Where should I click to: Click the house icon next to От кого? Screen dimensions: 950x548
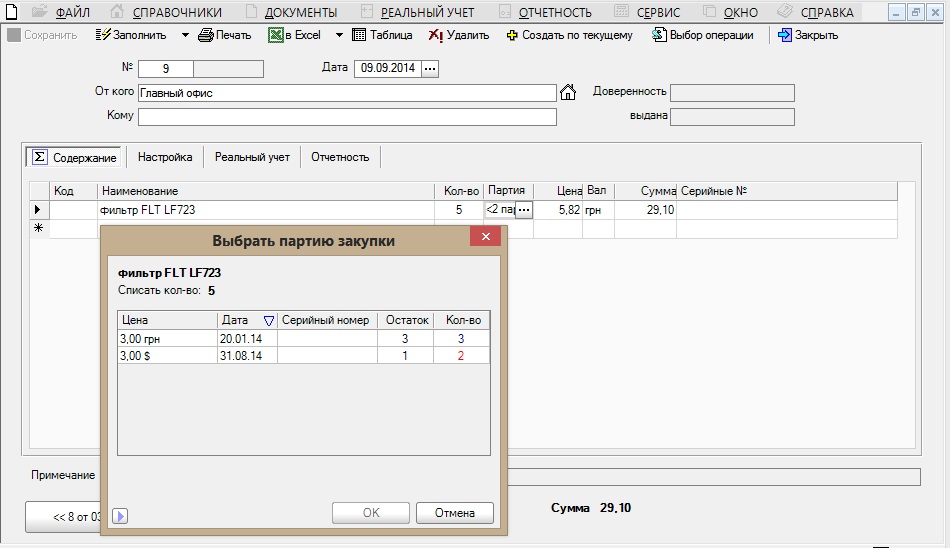tap(568, 92)
